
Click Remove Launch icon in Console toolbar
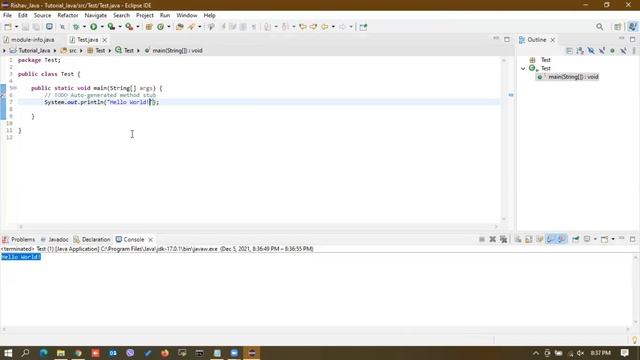(x=493, y=240)
